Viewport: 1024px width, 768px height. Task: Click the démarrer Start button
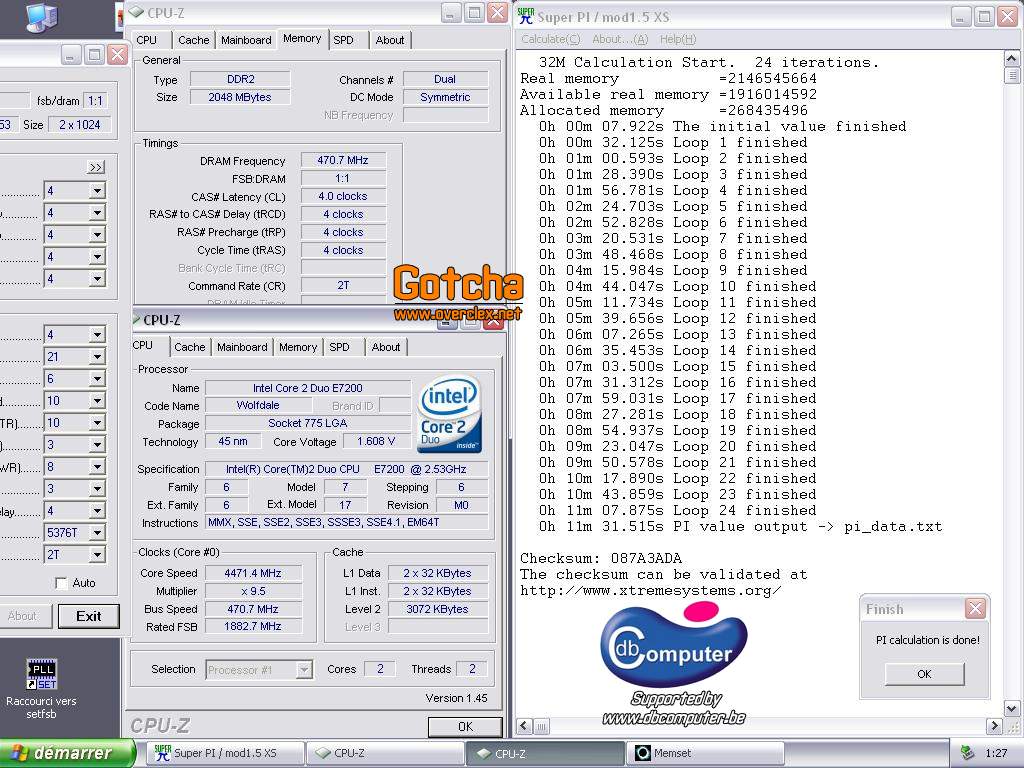[67, 753]
